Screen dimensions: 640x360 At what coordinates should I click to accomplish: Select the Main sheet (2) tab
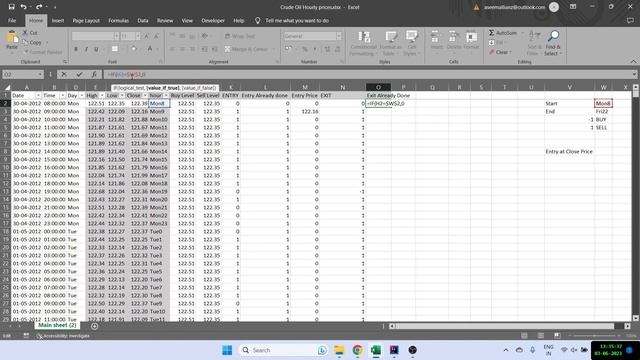pos(57,325)
